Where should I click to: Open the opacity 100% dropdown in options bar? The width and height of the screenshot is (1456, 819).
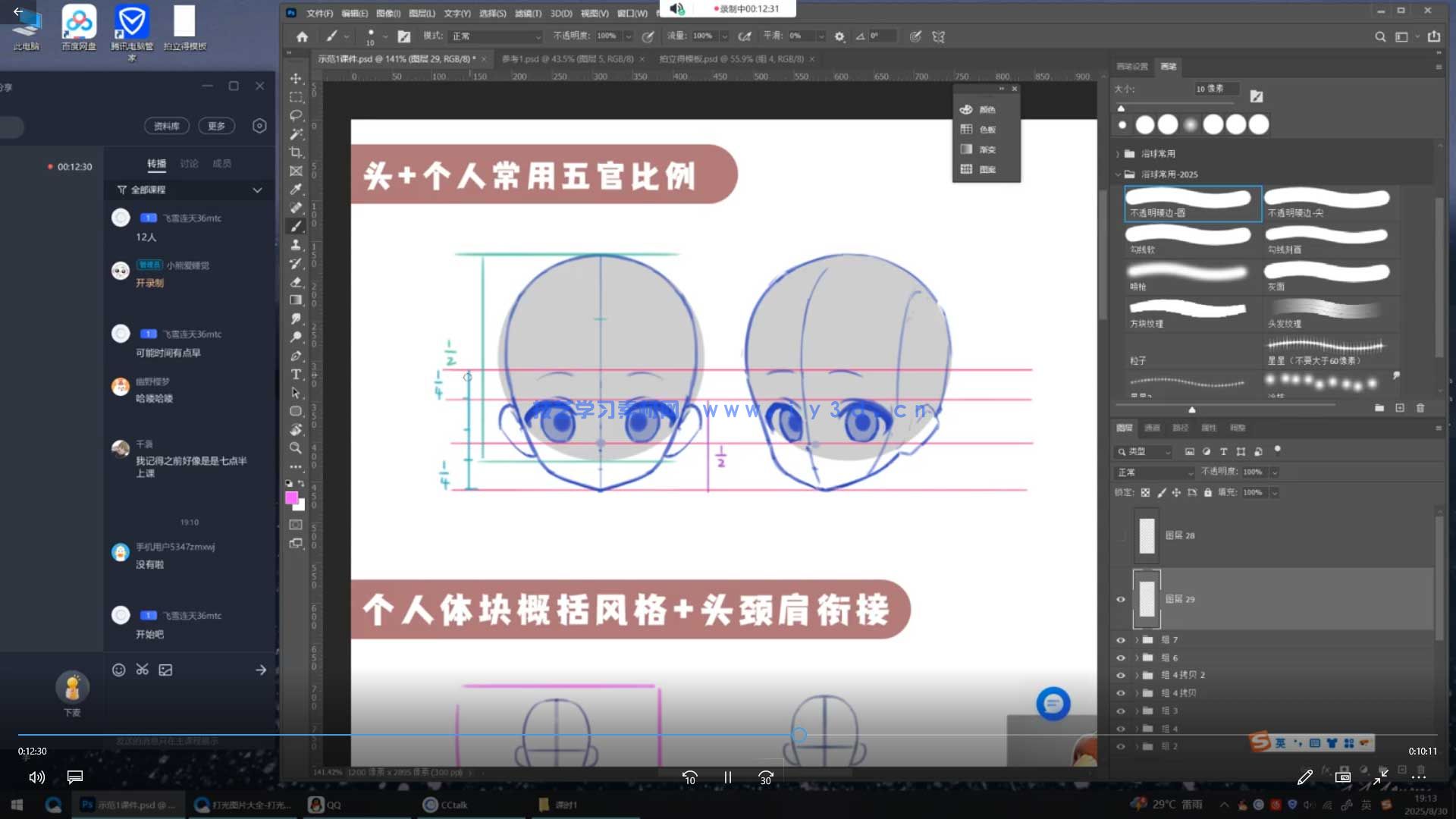pos(629,36)
